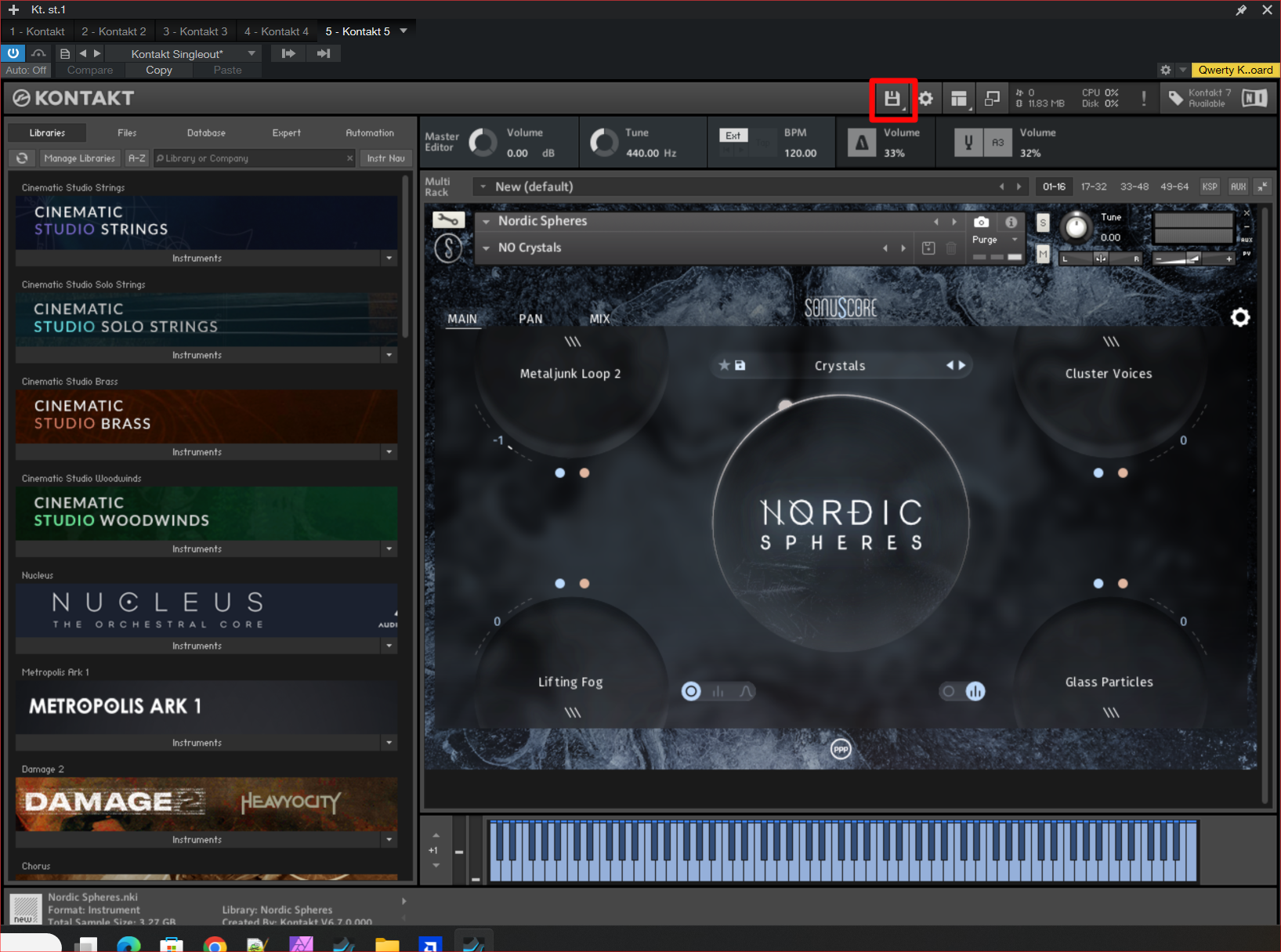This screenshot has width=1281, height=952.
Task: Open Nordic Spheres settings gear
Action: coord(1240,317)
